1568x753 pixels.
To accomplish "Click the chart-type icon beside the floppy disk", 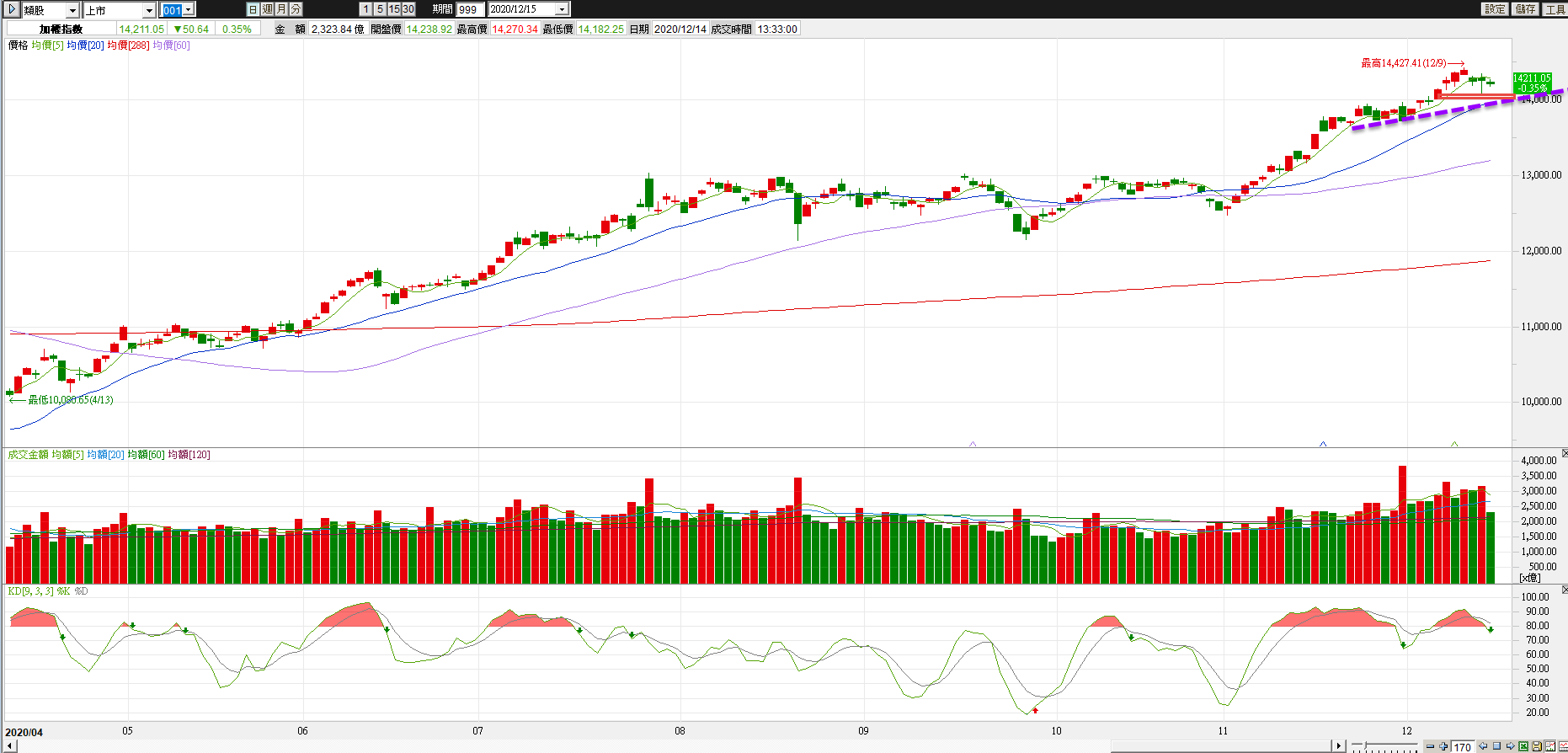I will pyautogui.click(x=1550, y=746).
